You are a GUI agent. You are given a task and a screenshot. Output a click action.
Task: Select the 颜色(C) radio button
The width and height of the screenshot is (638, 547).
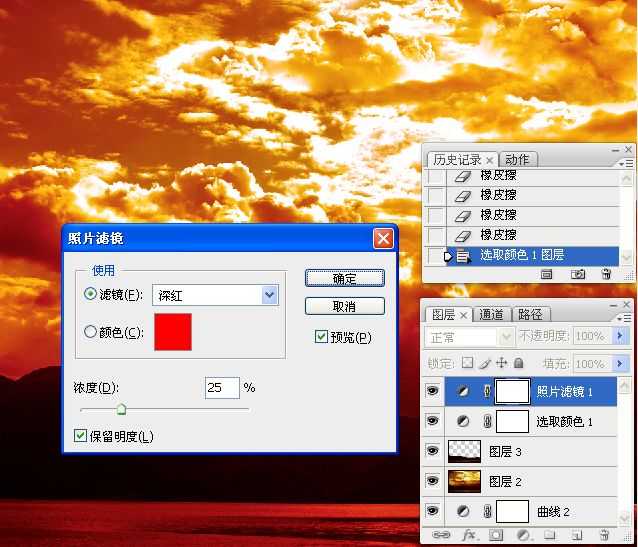tap(90, 332)
